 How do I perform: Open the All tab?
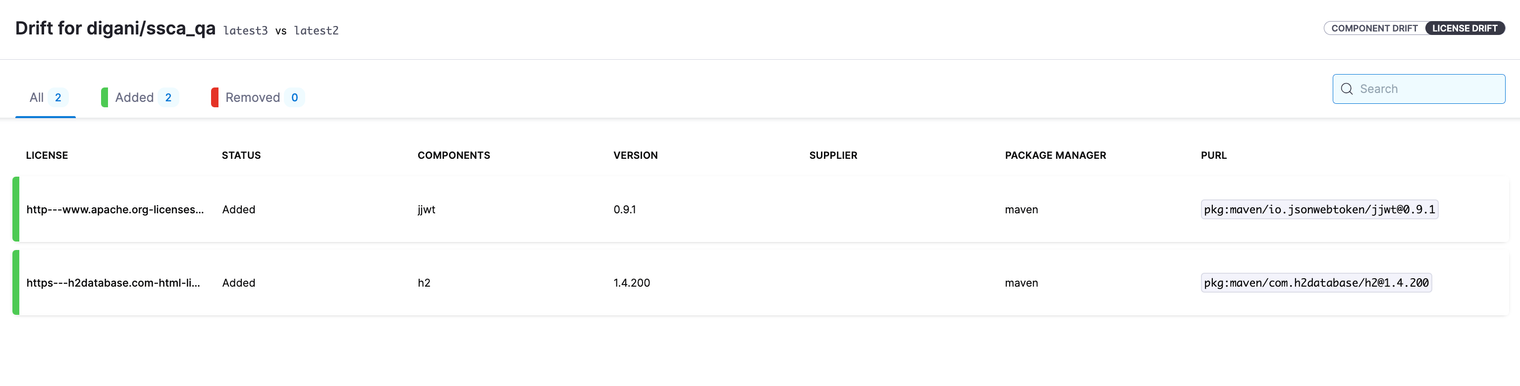46,97
